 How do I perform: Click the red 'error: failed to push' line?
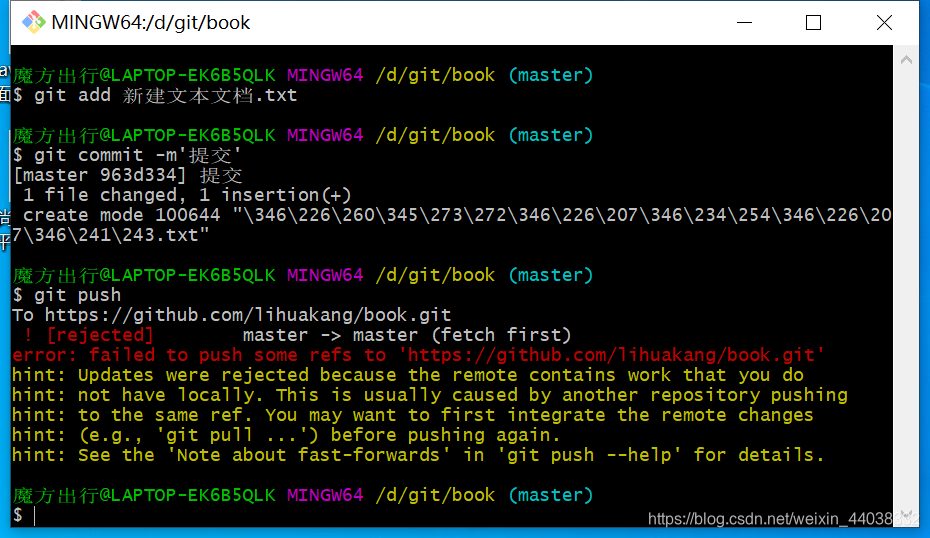pyautogui.click(x=418, y=355)
